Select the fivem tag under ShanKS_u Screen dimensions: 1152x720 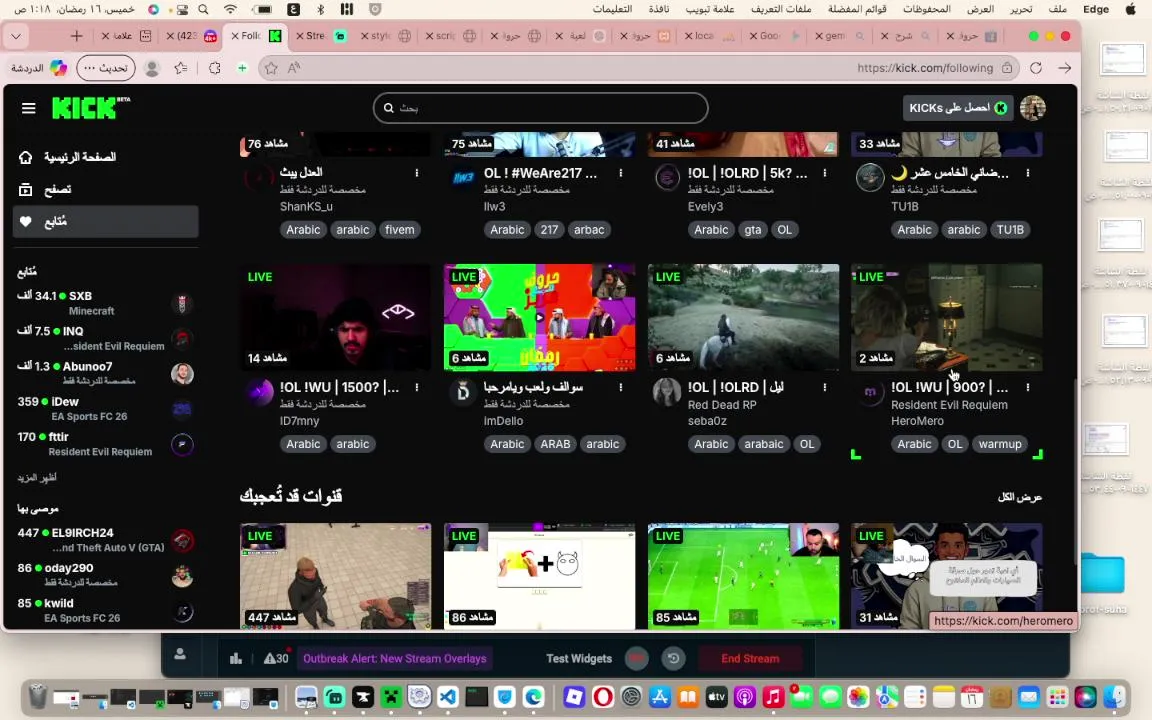[x=400, y=230]
